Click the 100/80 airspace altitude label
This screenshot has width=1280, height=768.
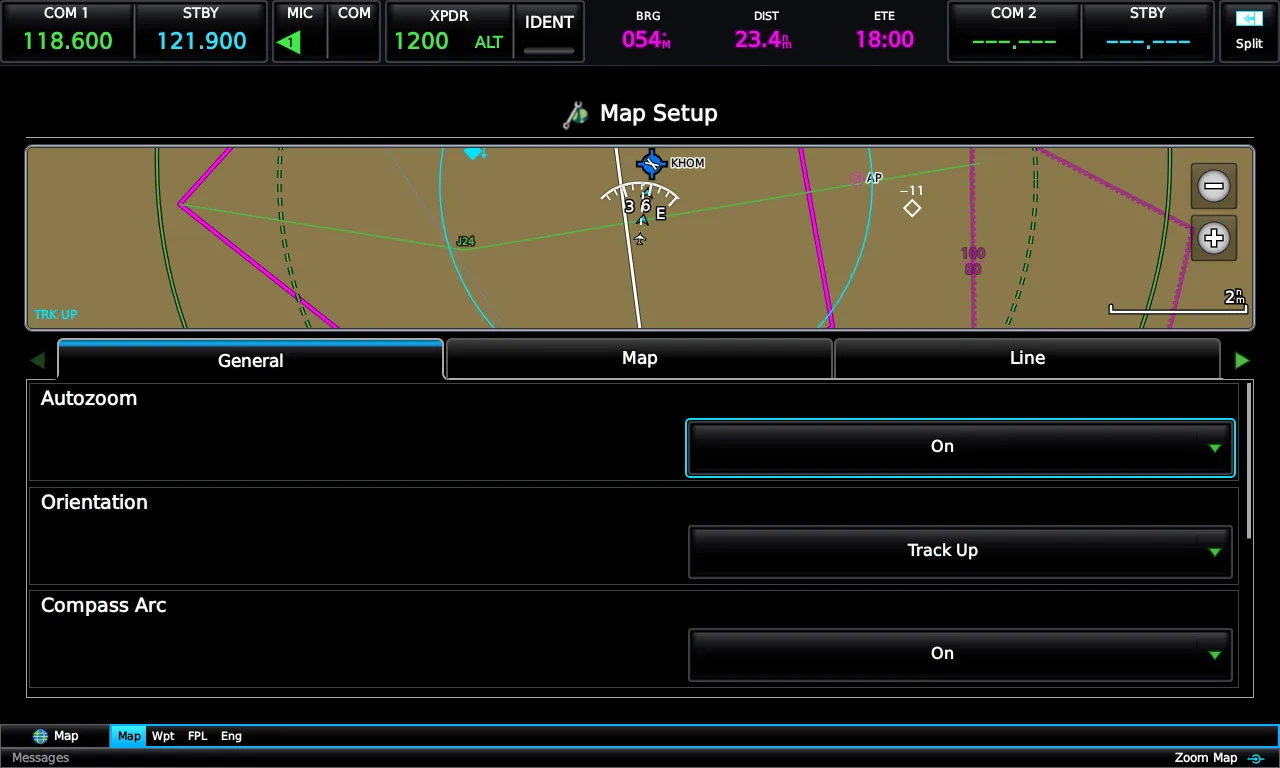(x=973, y=262)
